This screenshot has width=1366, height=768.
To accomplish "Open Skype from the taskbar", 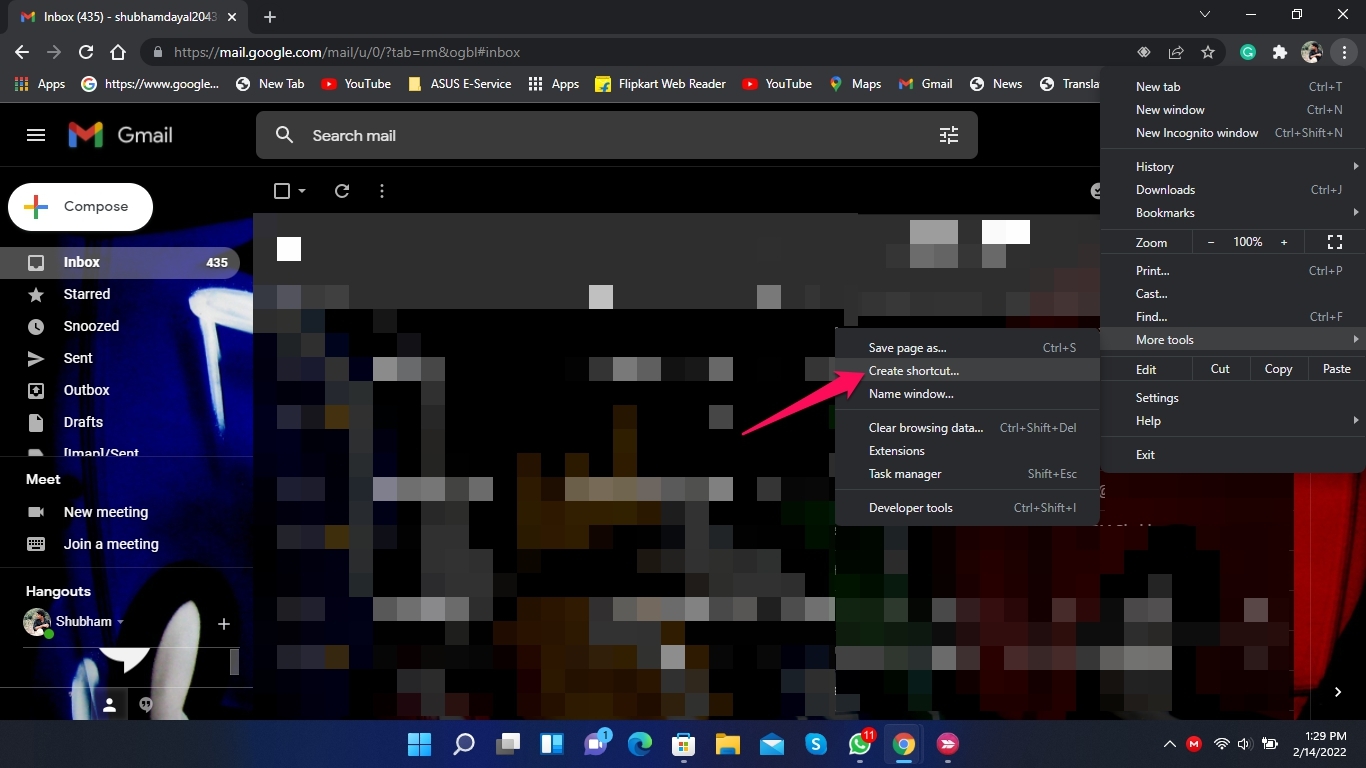I will [x=816, y=744].
